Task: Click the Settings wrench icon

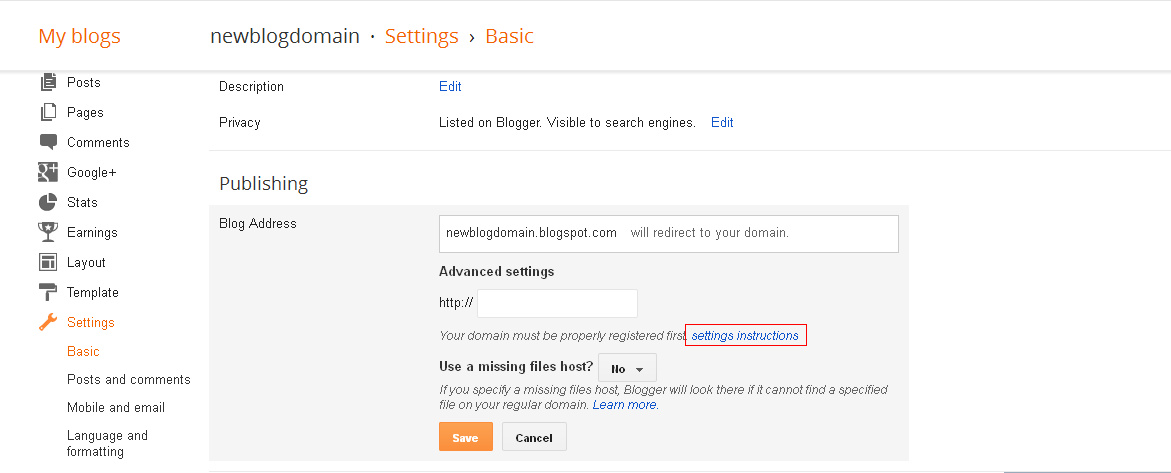Action: [x=48, y=322]
